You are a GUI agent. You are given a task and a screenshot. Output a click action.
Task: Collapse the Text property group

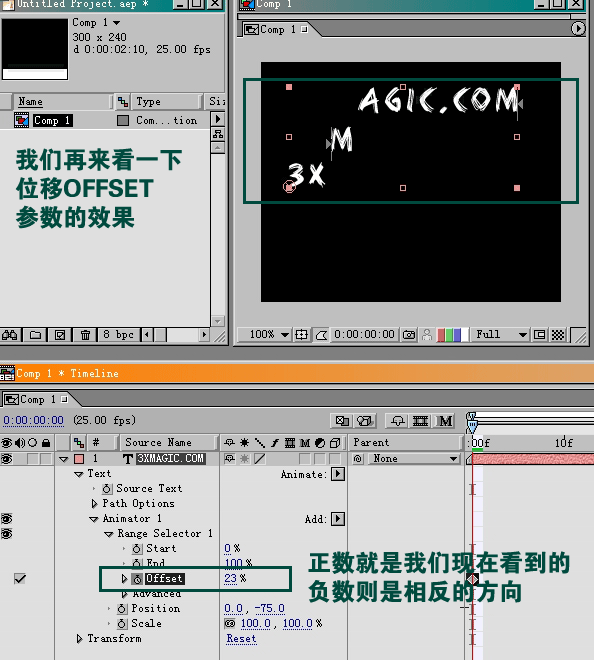coord(79,474)
